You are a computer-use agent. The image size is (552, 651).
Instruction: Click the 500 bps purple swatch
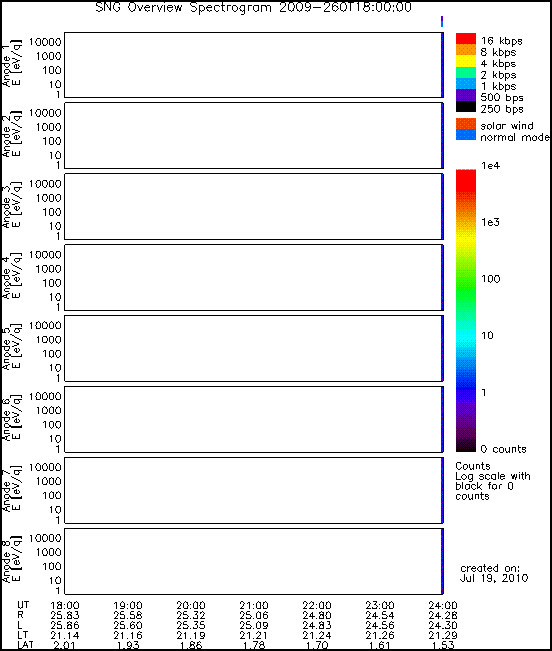point(466,95)
